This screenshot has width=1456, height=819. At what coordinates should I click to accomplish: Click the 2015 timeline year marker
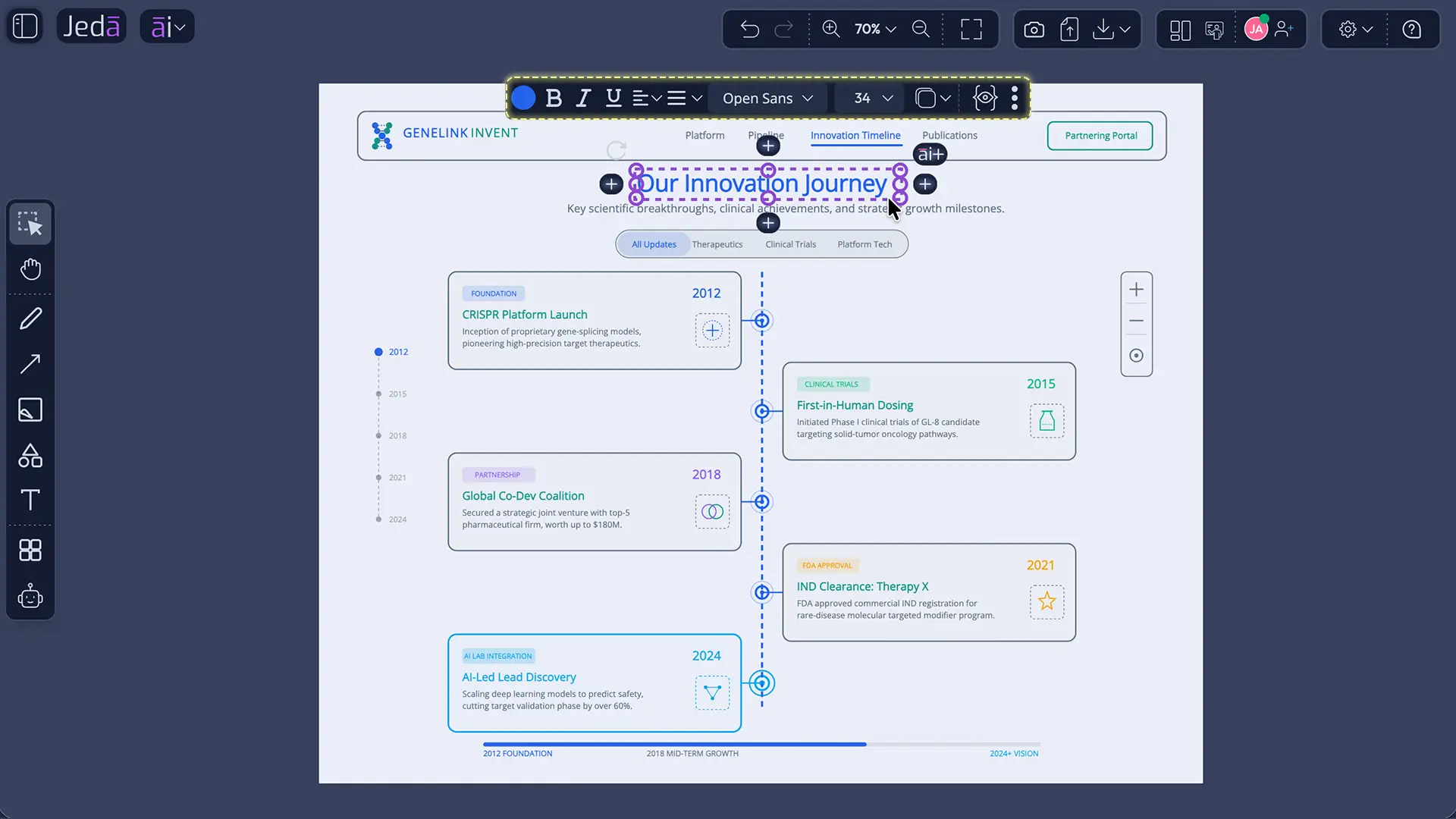393,394
